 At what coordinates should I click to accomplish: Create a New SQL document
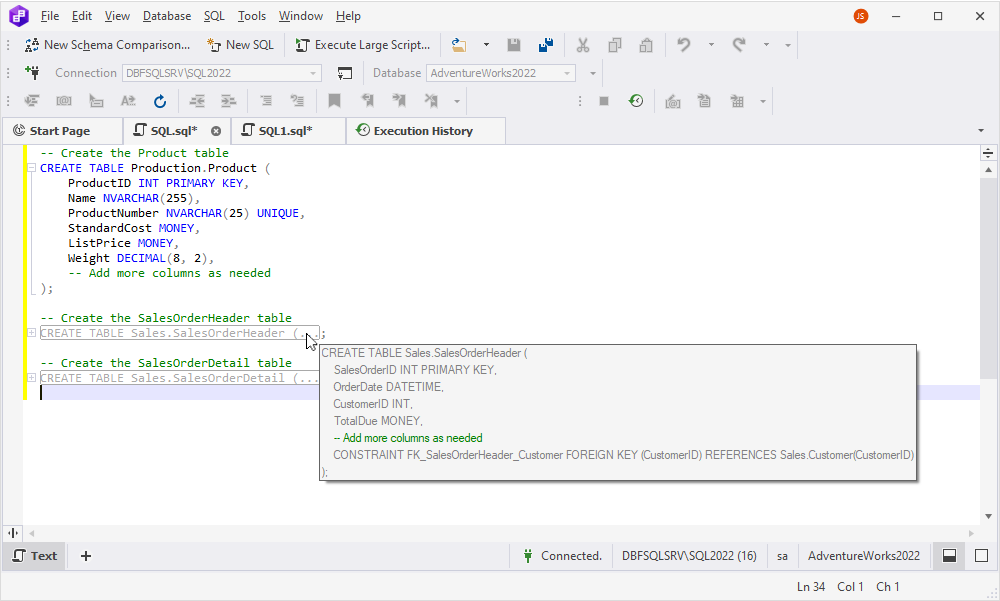(240, 45)
